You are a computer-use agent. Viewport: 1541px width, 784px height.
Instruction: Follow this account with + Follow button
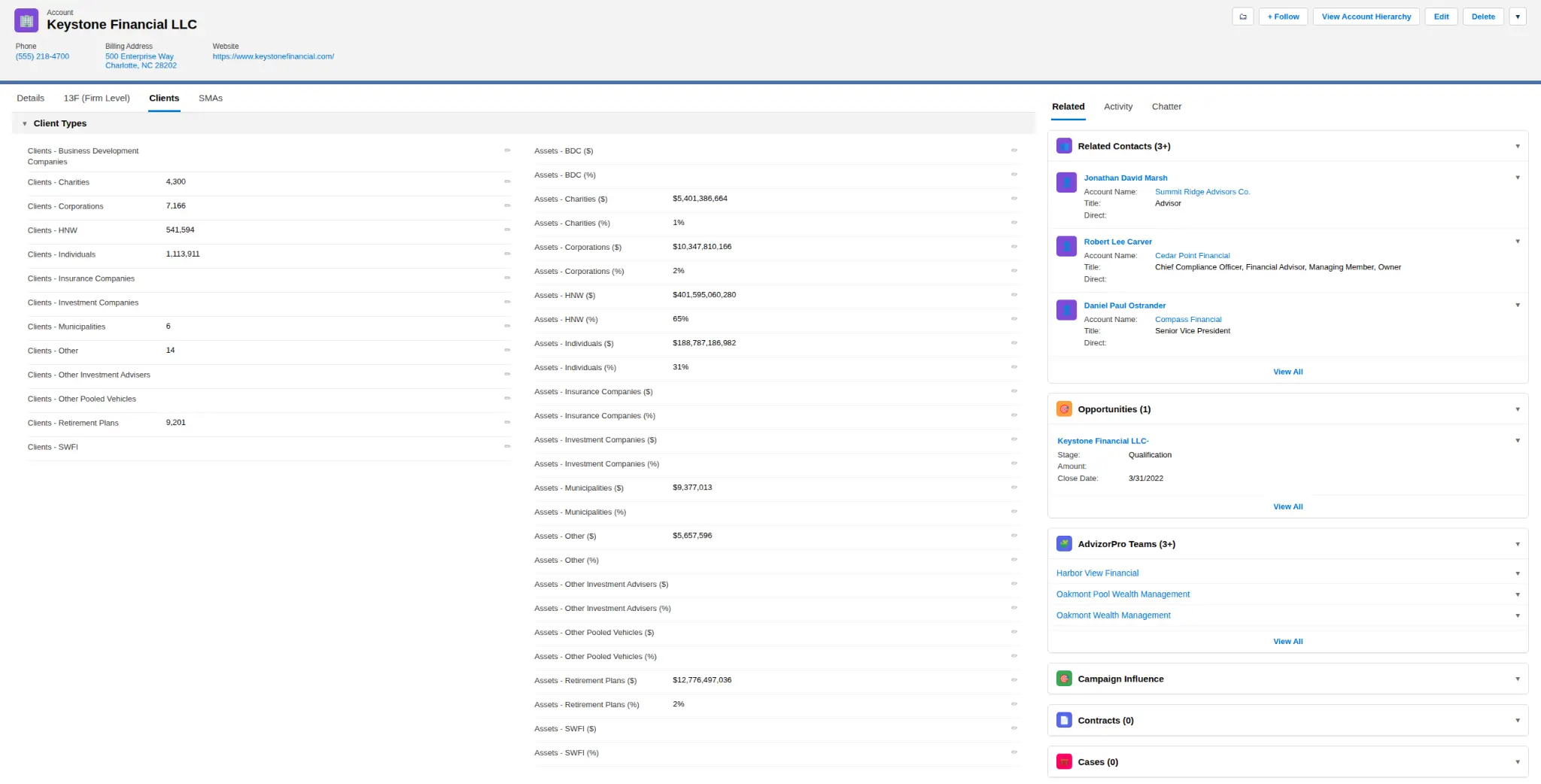coord(1284,17)
